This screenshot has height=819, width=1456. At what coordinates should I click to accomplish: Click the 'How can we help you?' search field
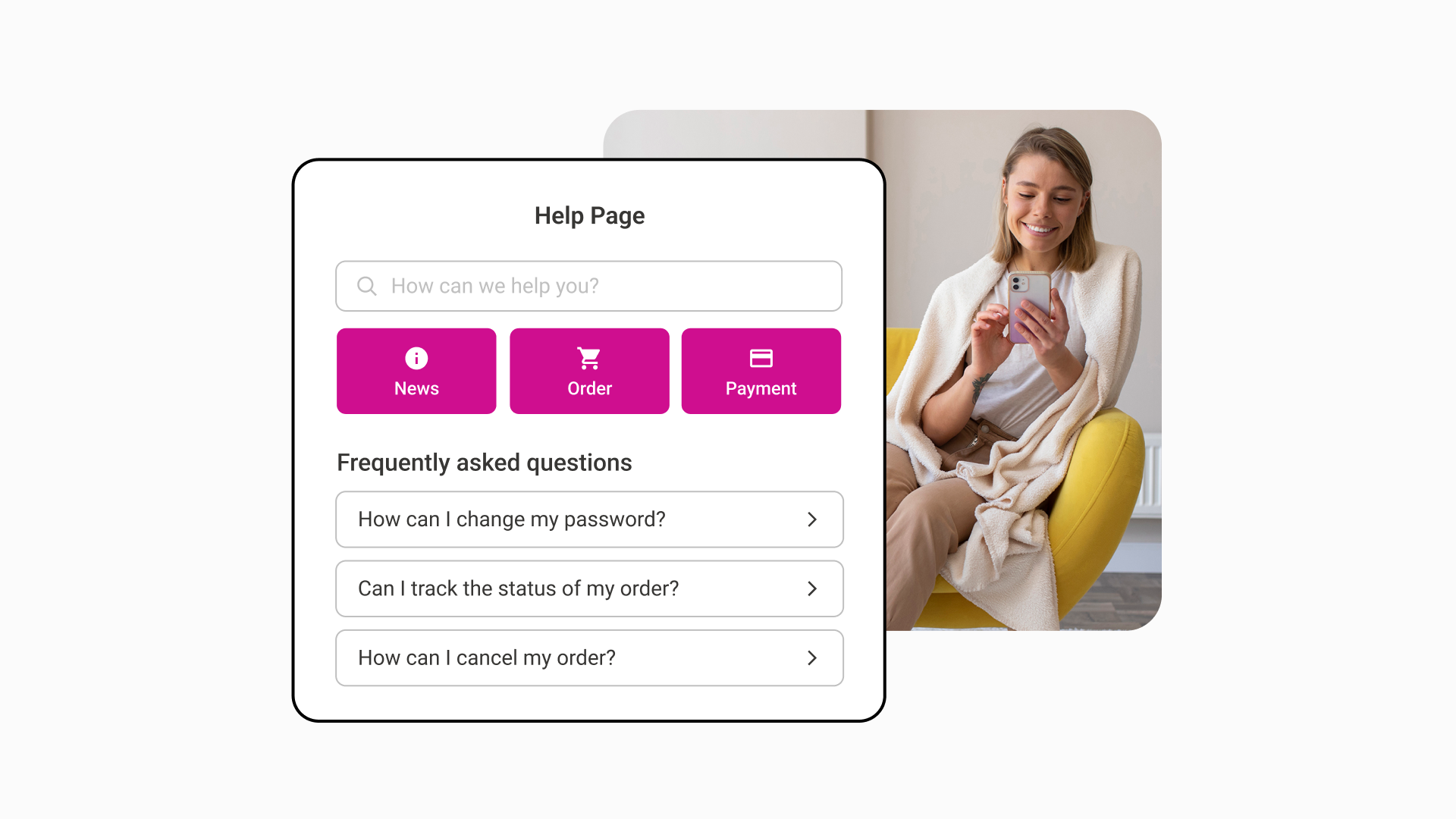tap(589, 286)
